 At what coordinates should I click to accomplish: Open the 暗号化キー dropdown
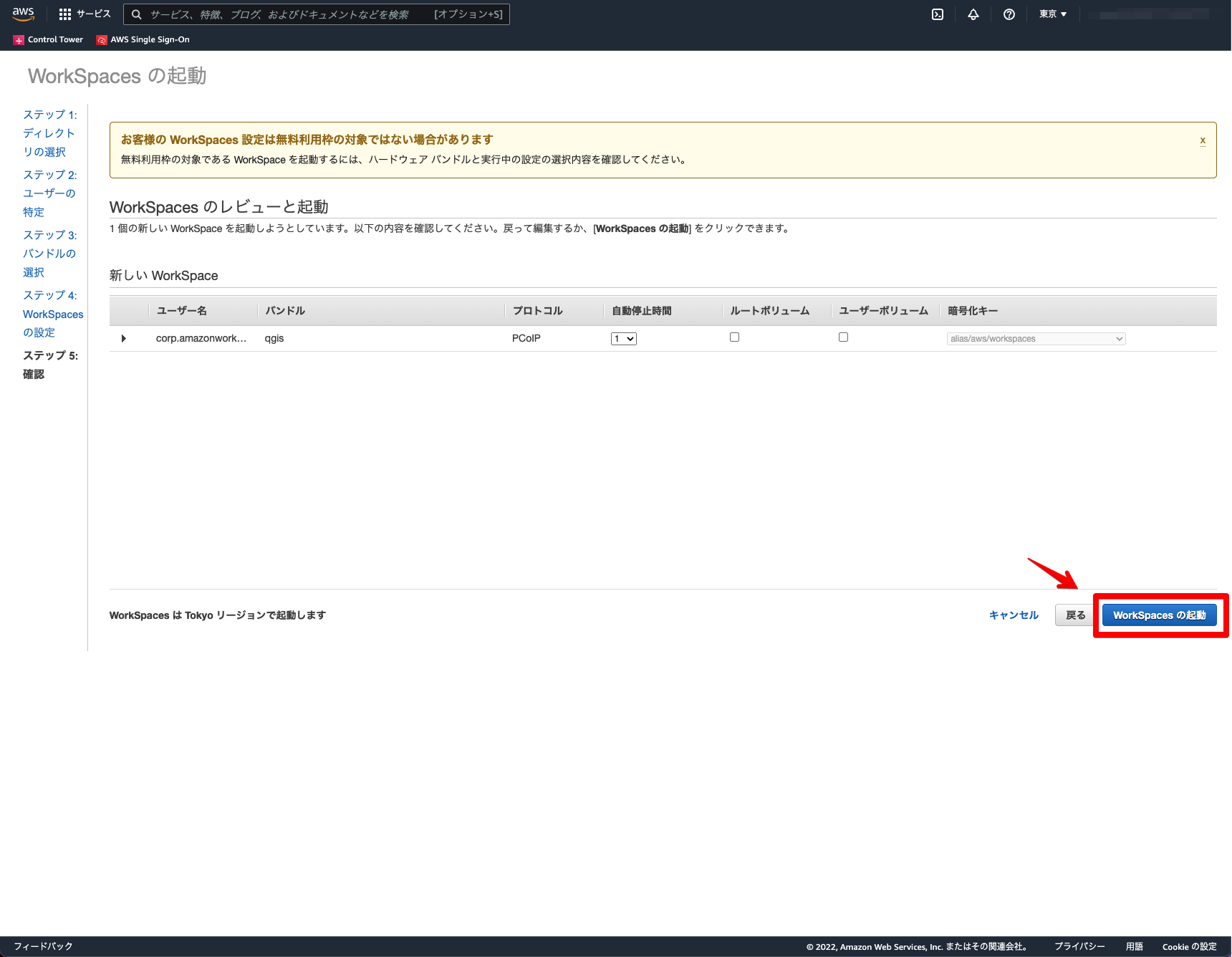tap(1035, 338)
